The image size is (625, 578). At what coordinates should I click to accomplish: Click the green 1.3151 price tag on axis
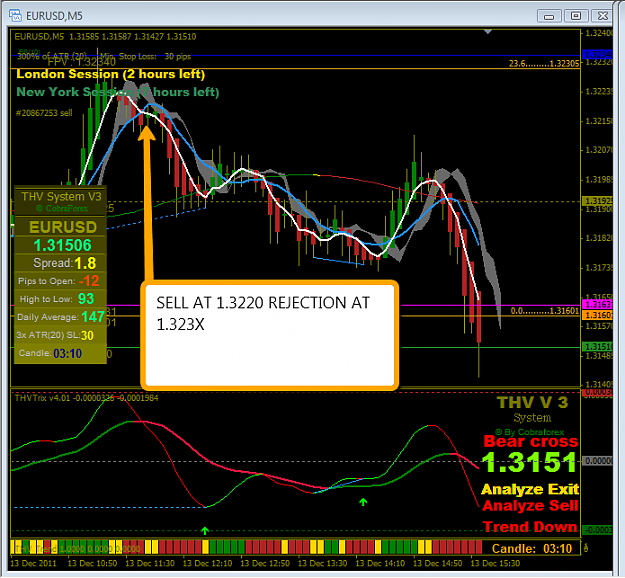tap(597, 346)
